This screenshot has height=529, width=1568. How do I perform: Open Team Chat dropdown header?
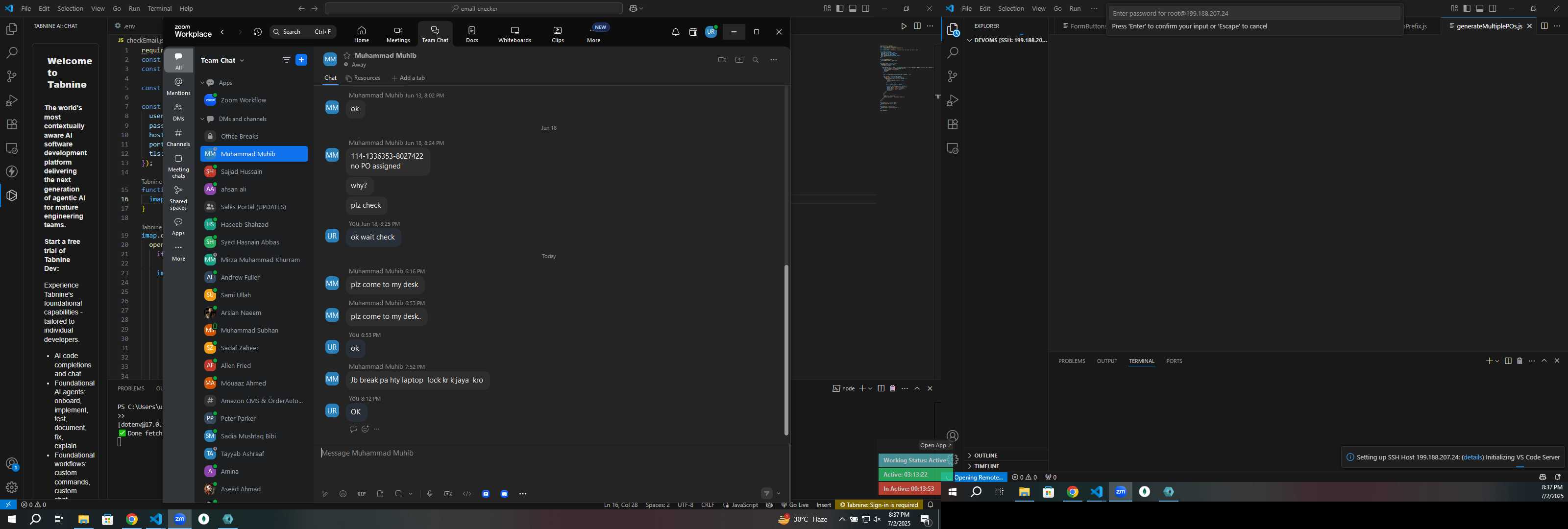[x=222, y=60]
